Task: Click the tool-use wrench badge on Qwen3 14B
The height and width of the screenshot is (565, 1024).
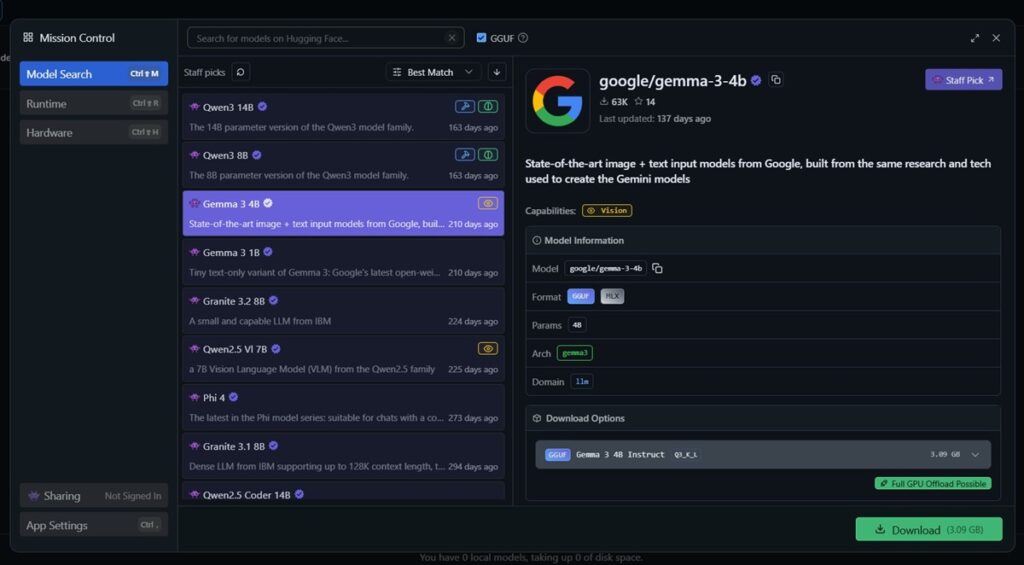Action: tap(464, 106)
